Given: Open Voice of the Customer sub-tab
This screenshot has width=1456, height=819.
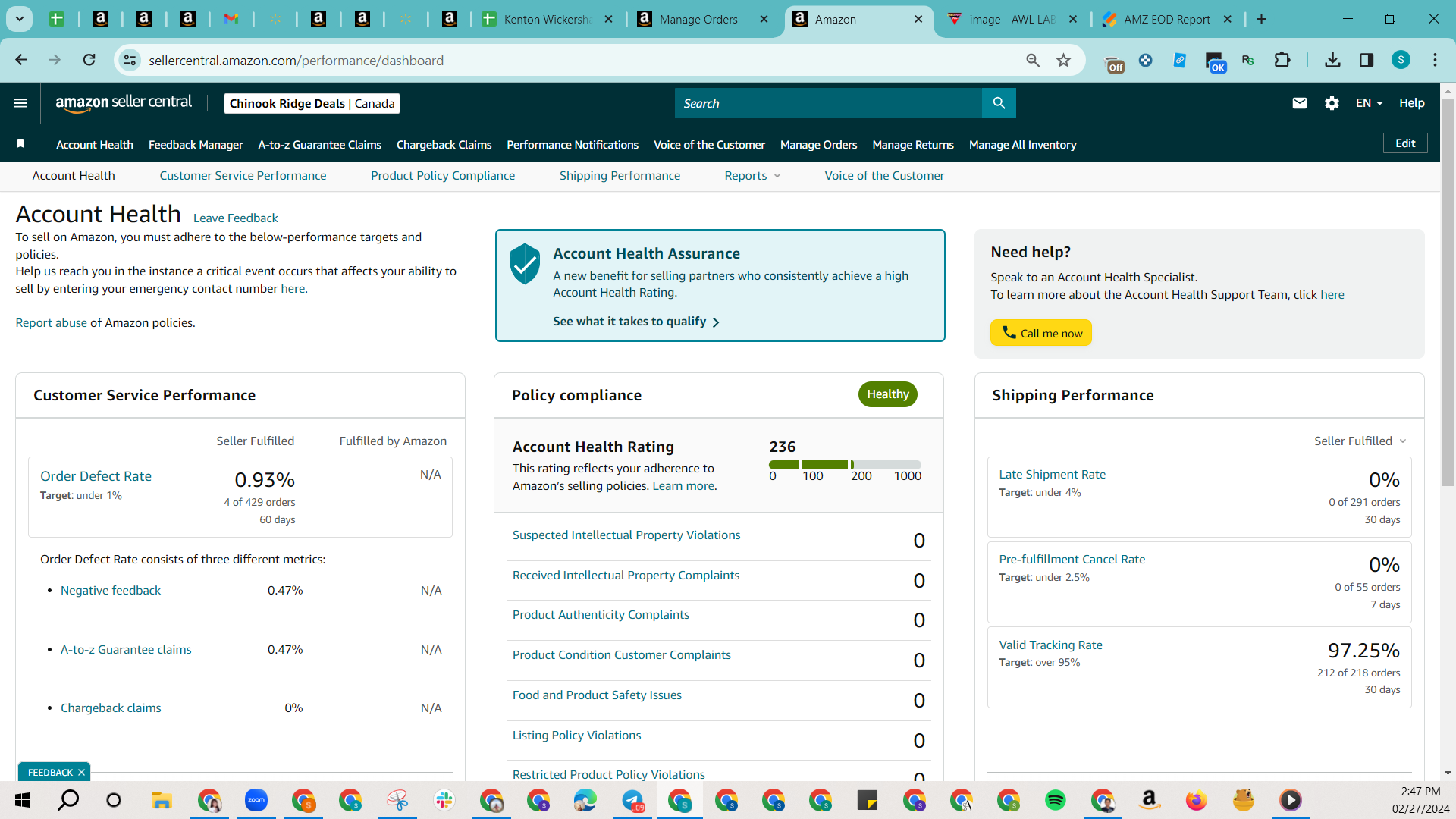Looking at the screenshot, I should (884, 176).
